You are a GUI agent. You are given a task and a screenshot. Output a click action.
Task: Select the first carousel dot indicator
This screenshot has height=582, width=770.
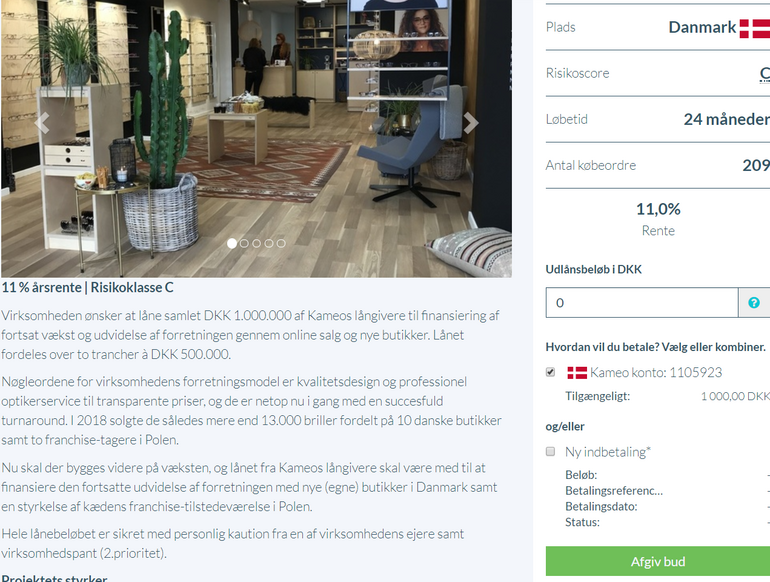point(232,243)
